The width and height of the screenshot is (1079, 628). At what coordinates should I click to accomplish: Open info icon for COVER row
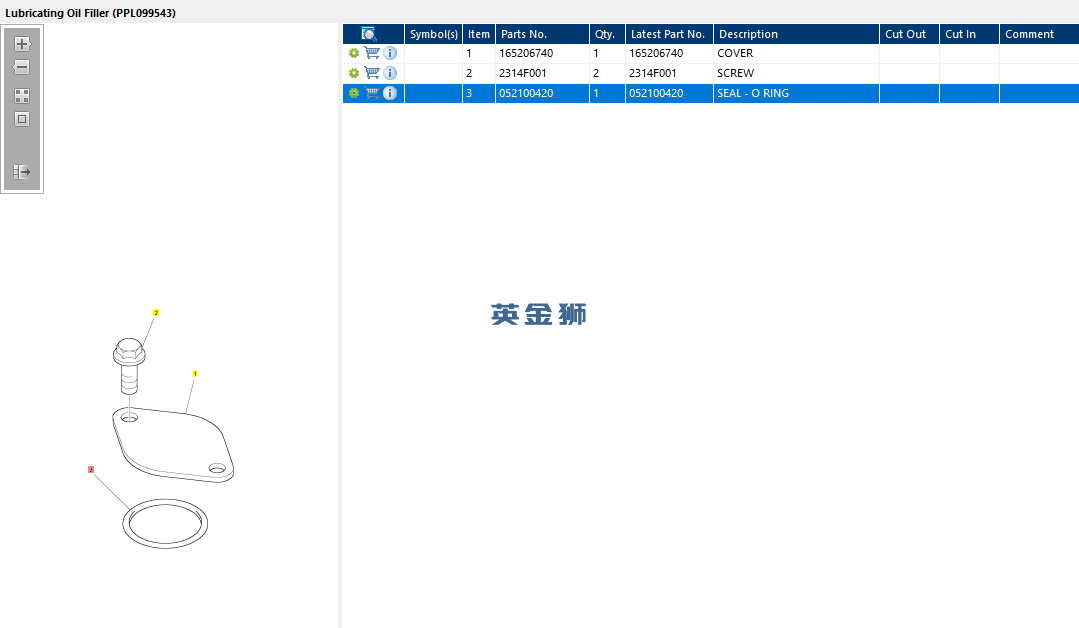(x=390, y=53)
